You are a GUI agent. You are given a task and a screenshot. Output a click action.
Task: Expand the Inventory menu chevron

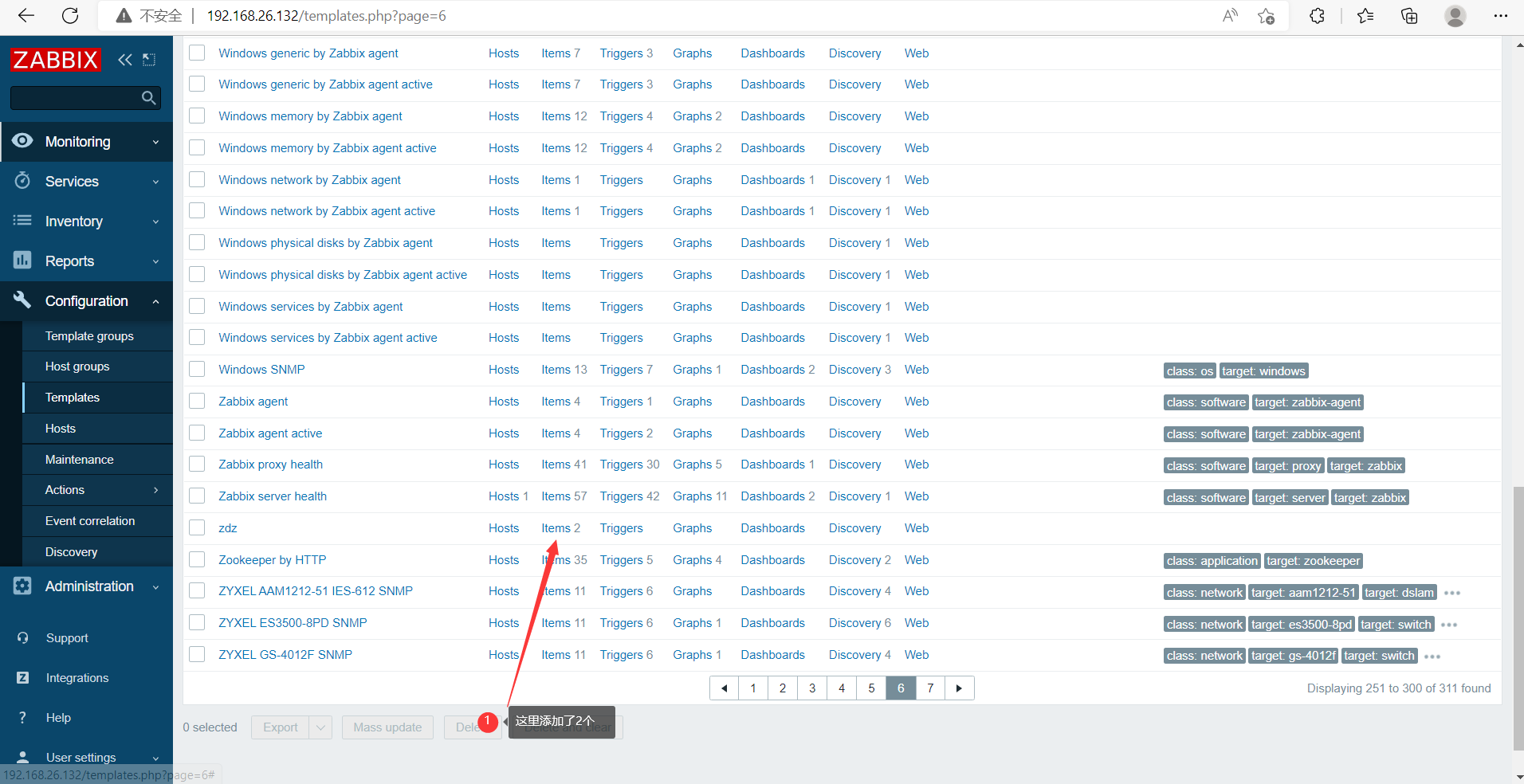155,221
